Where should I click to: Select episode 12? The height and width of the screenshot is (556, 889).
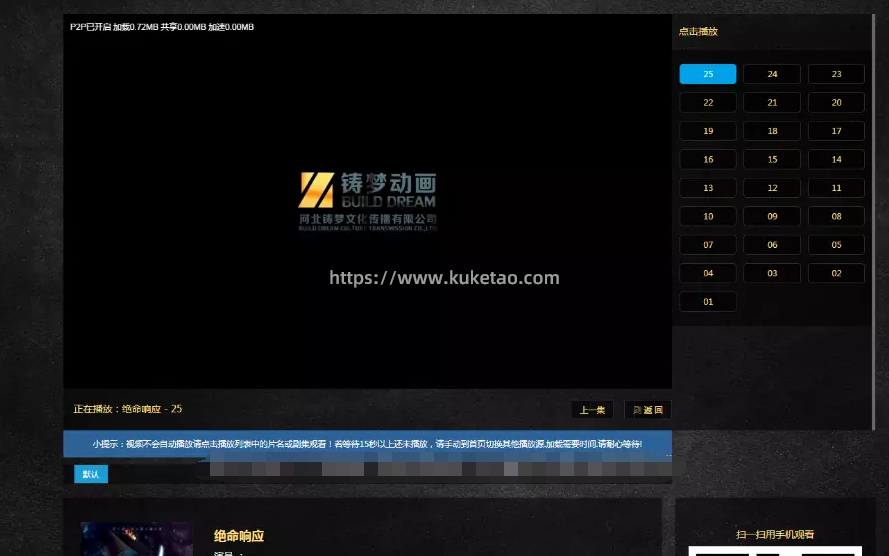tap(772, 188)
